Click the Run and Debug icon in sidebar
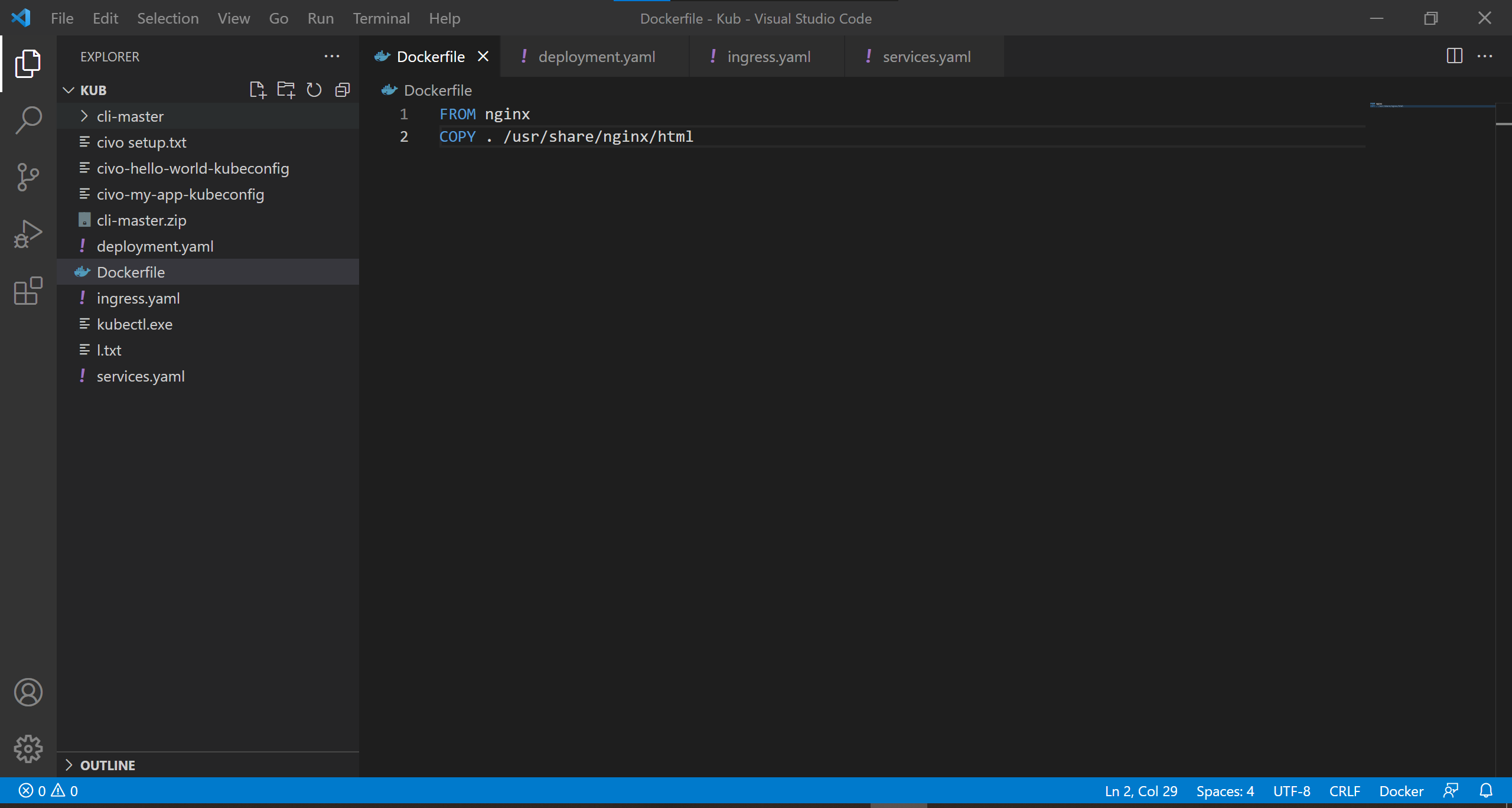The image size is (1512, 808). coord(28,234)
